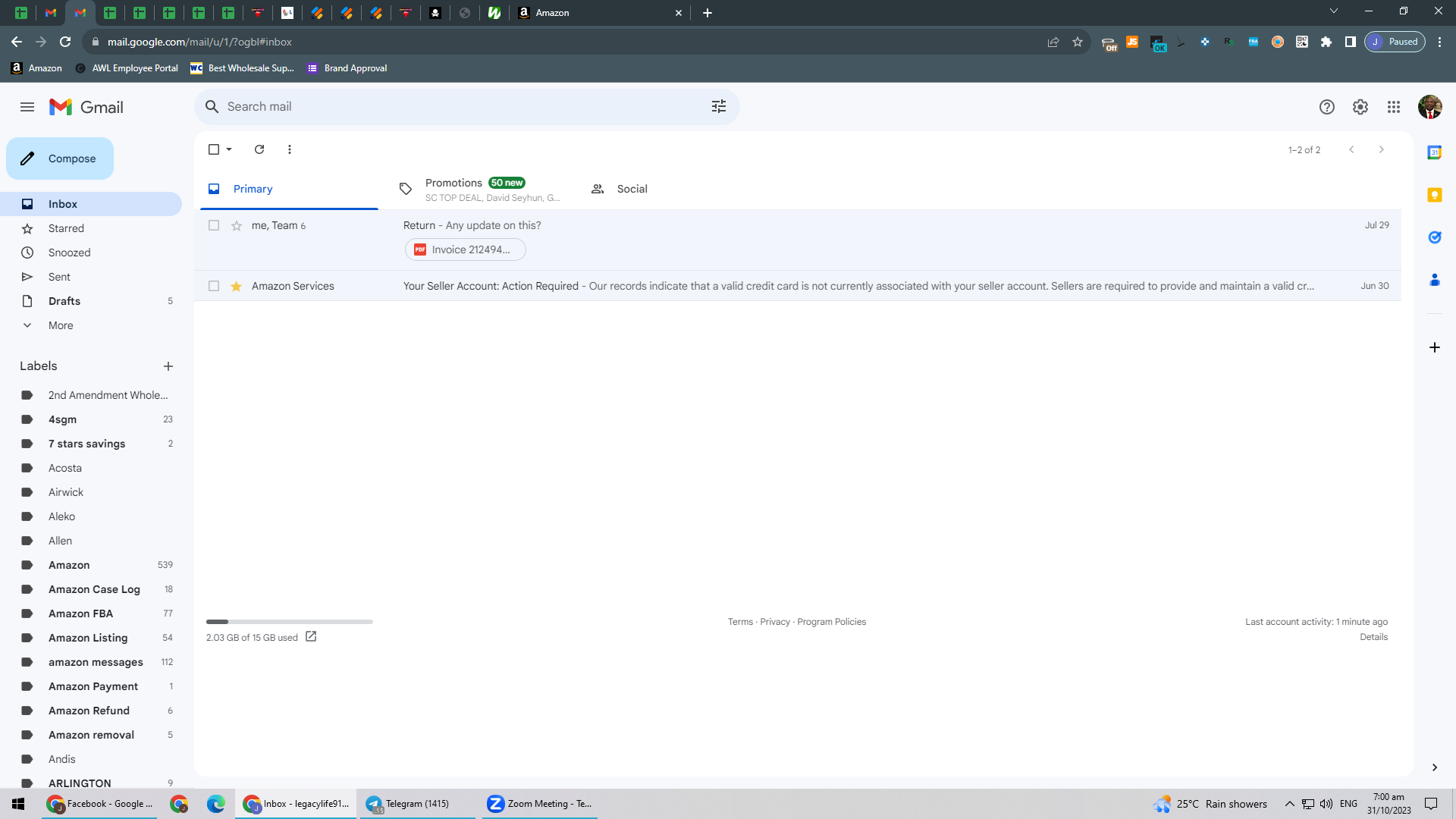1456x819 pixels.
Task: Open the AWL Employee Portal bookmark
Action: (127, 68)
